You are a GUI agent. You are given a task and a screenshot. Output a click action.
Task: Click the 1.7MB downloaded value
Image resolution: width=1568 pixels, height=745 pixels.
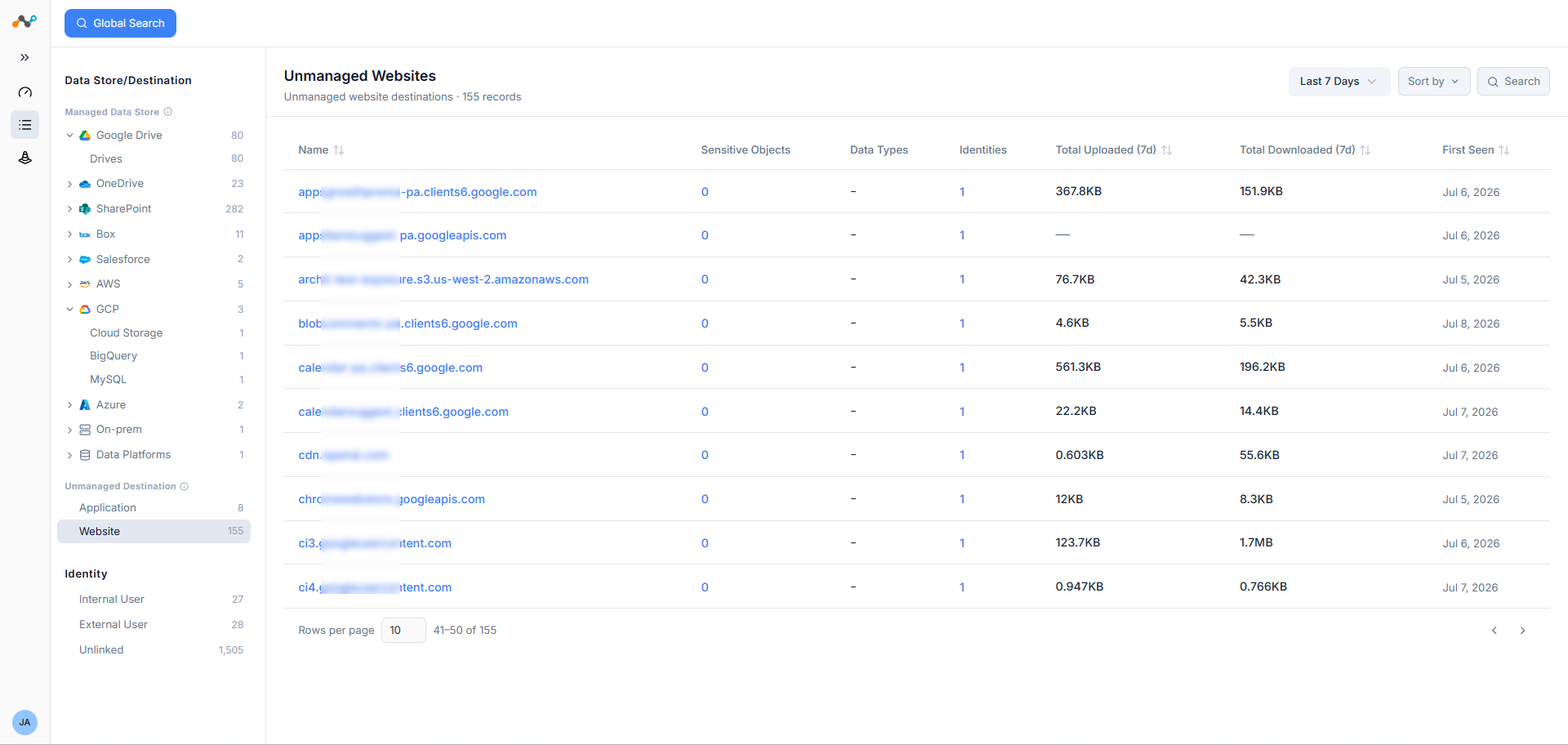click(x=1256, y=542)
